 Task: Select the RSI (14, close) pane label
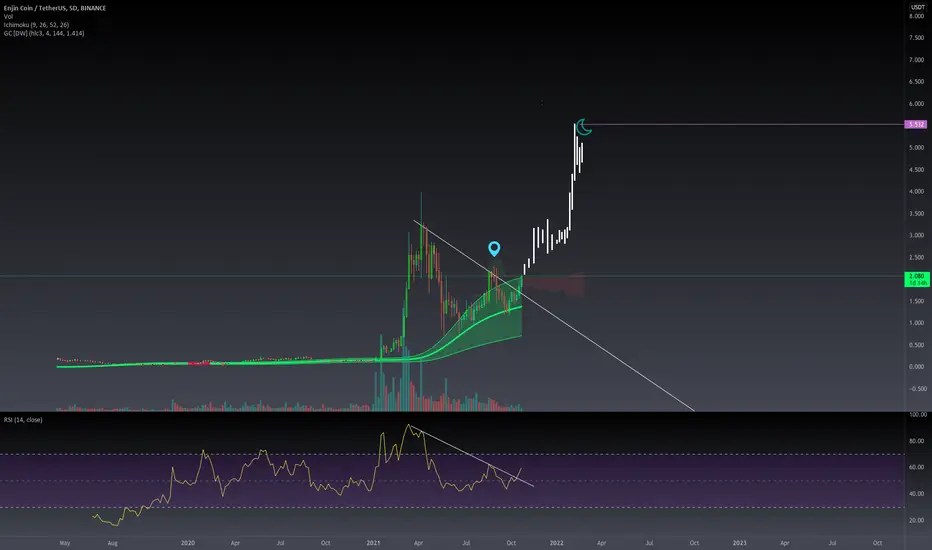click(x=23, y=420)
